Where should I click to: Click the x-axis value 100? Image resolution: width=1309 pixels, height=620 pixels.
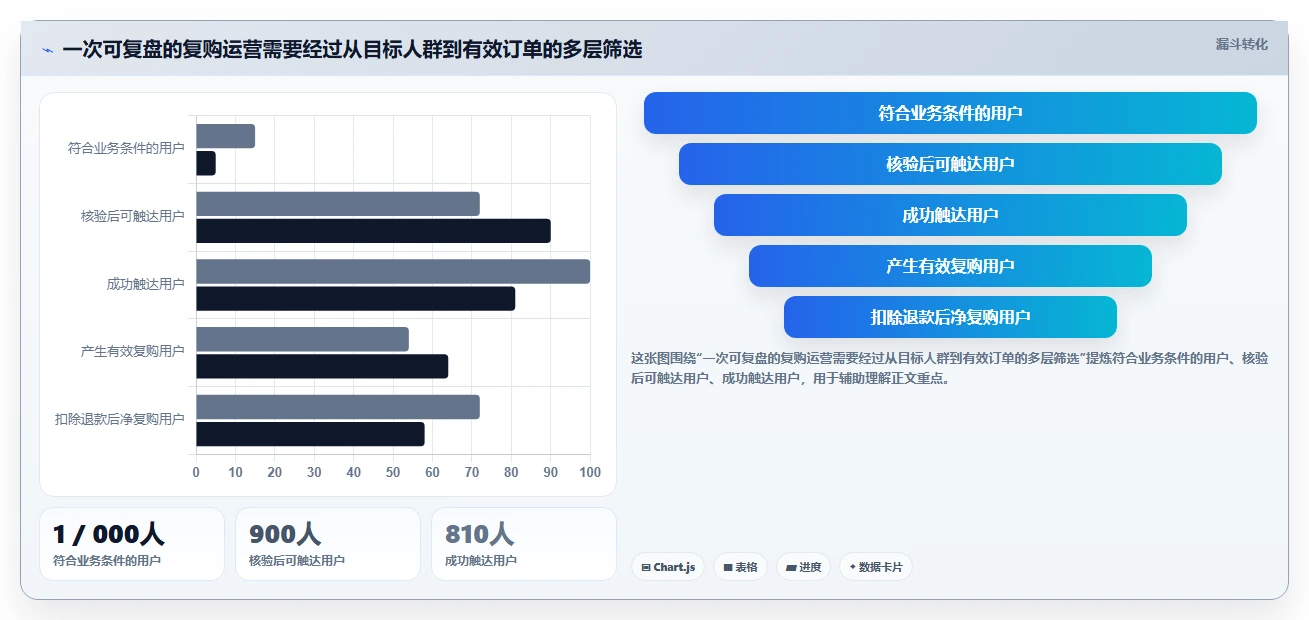tap(590, 472)
